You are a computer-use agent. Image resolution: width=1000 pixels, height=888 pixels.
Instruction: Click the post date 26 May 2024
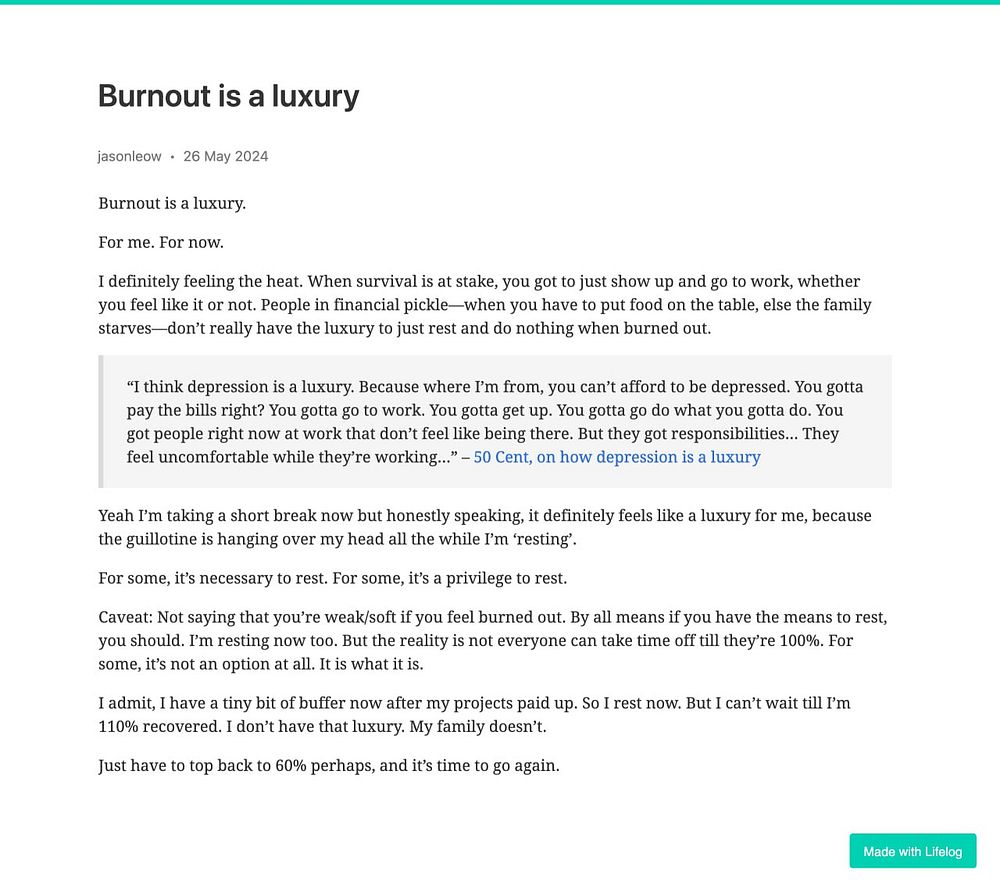tap(225, 156)
